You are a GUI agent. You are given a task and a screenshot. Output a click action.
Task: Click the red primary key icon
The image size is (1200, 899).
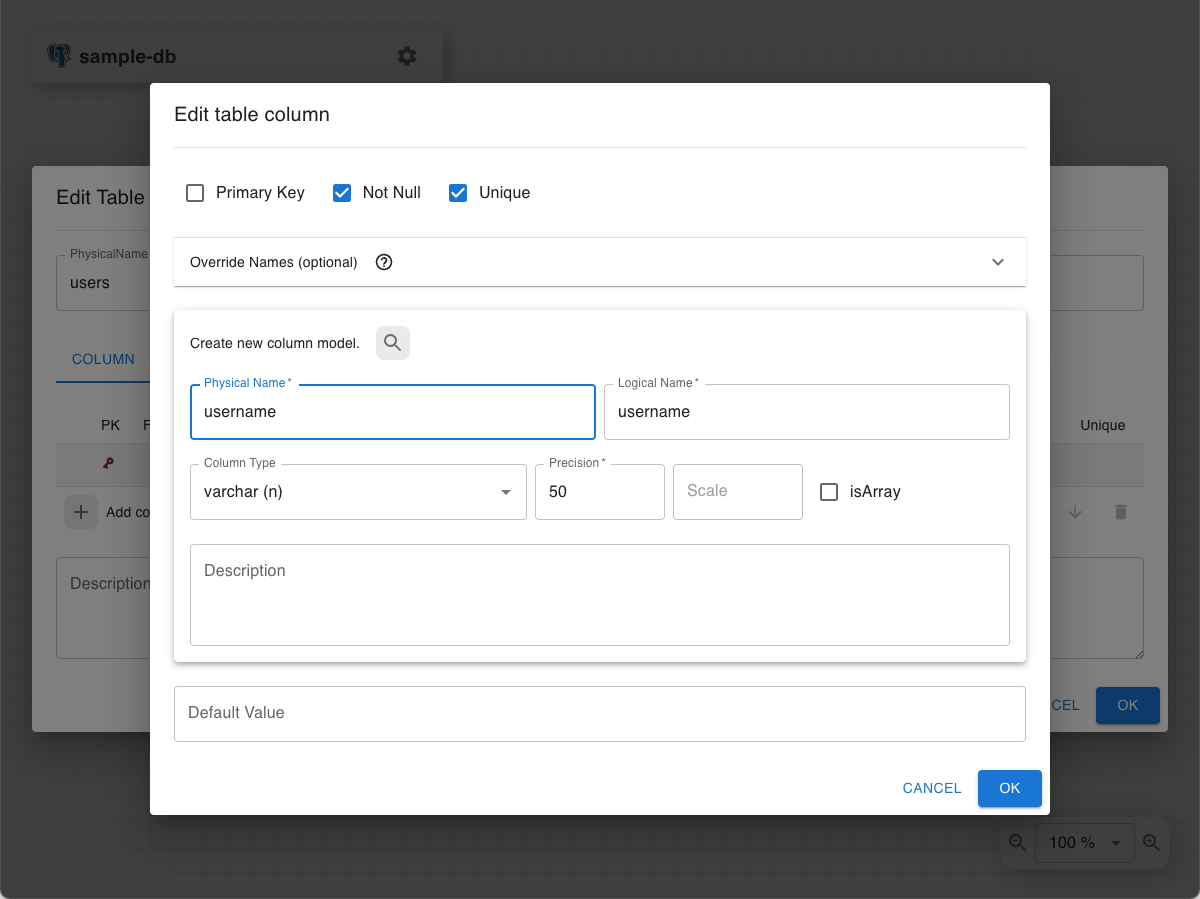108,463
